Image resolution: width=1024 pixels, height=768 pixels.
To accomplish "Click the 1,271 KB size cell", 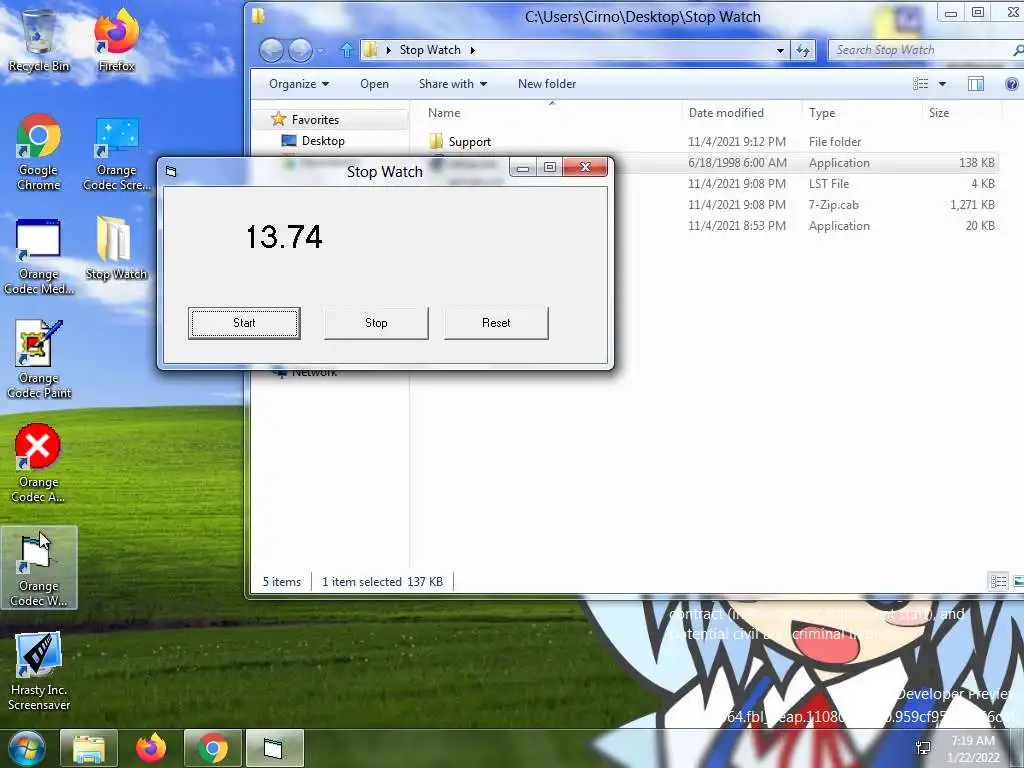I will (972, 204).
